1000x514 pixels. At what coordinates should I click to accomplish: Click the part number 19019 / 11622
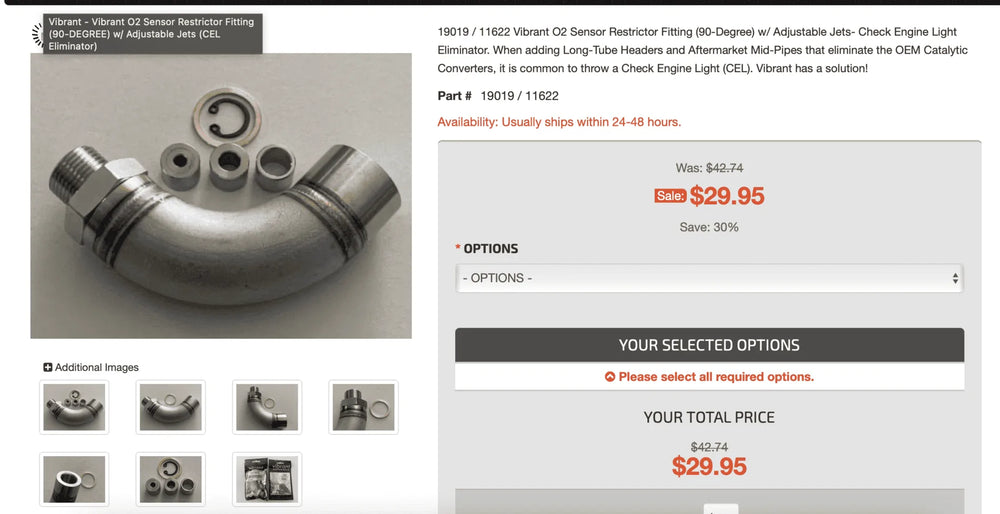pyautogui.click(x=519, y=96)
